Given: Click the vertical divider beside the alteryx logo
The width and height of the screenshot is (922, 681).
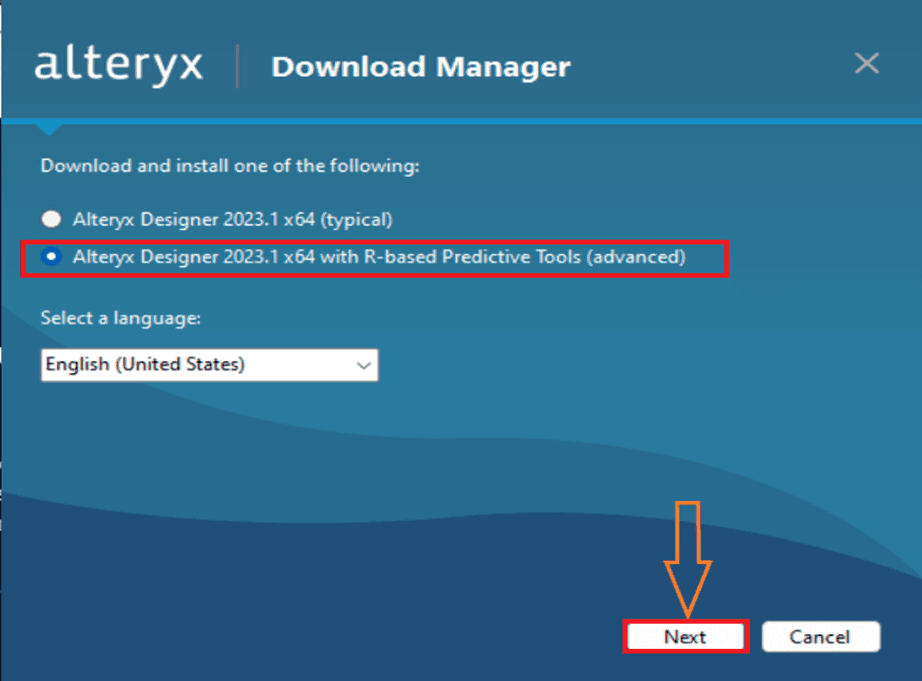Looking at the screenshot, I should [238, 66].
